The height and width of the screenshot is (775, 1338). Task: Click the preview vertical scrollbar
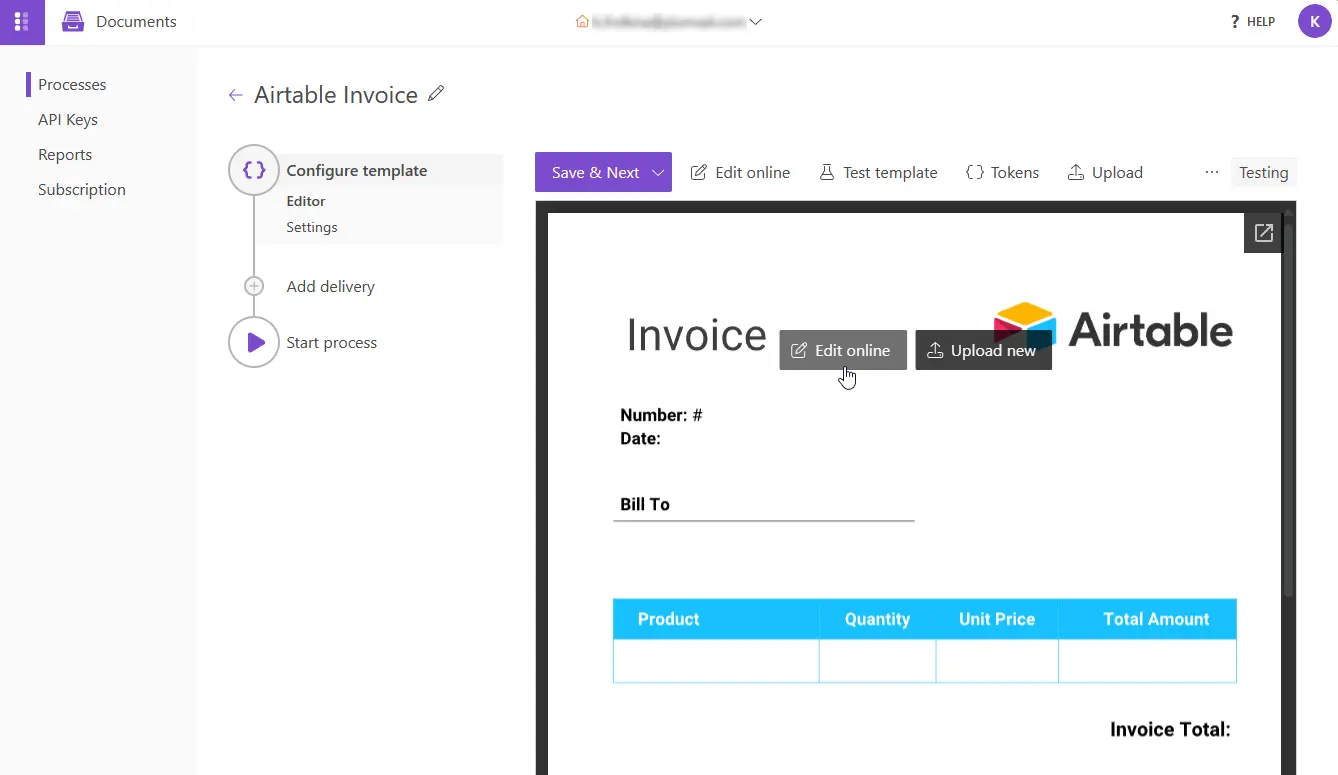[1289, 410]
